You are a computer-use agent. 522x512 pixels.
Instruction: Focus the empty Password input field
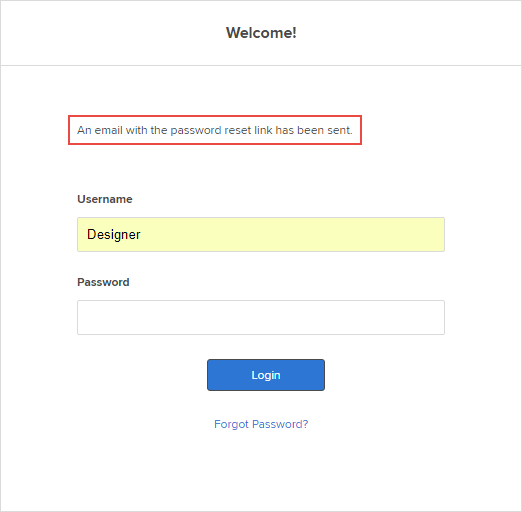(x=261, y=317)
